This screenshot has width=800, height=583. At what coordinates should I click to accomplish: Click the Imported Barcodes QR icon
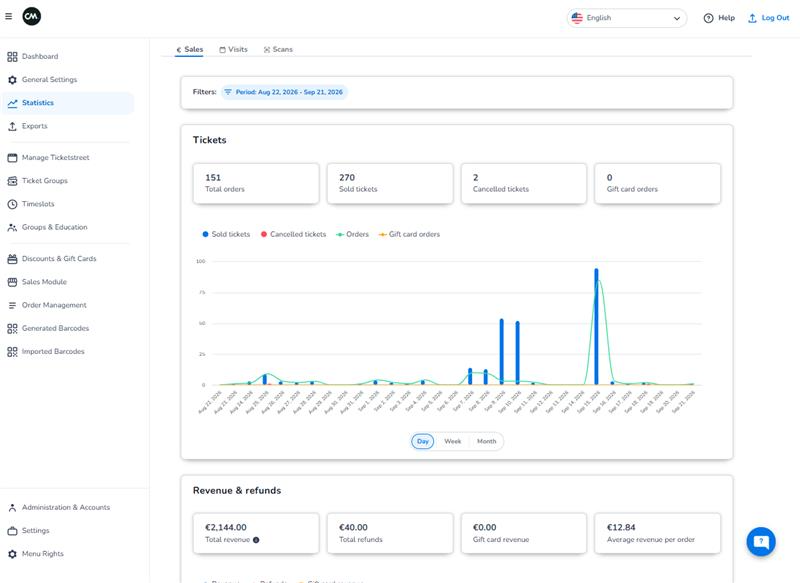click(12, 352)
